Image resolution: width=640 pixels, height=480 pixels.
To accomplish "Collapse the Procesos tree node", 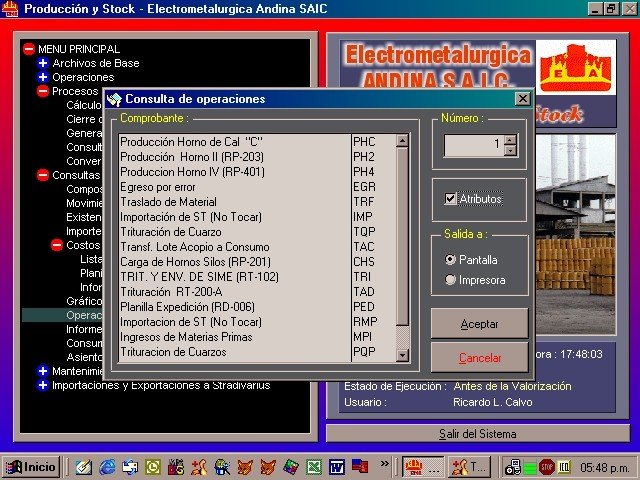I will 43,91.
